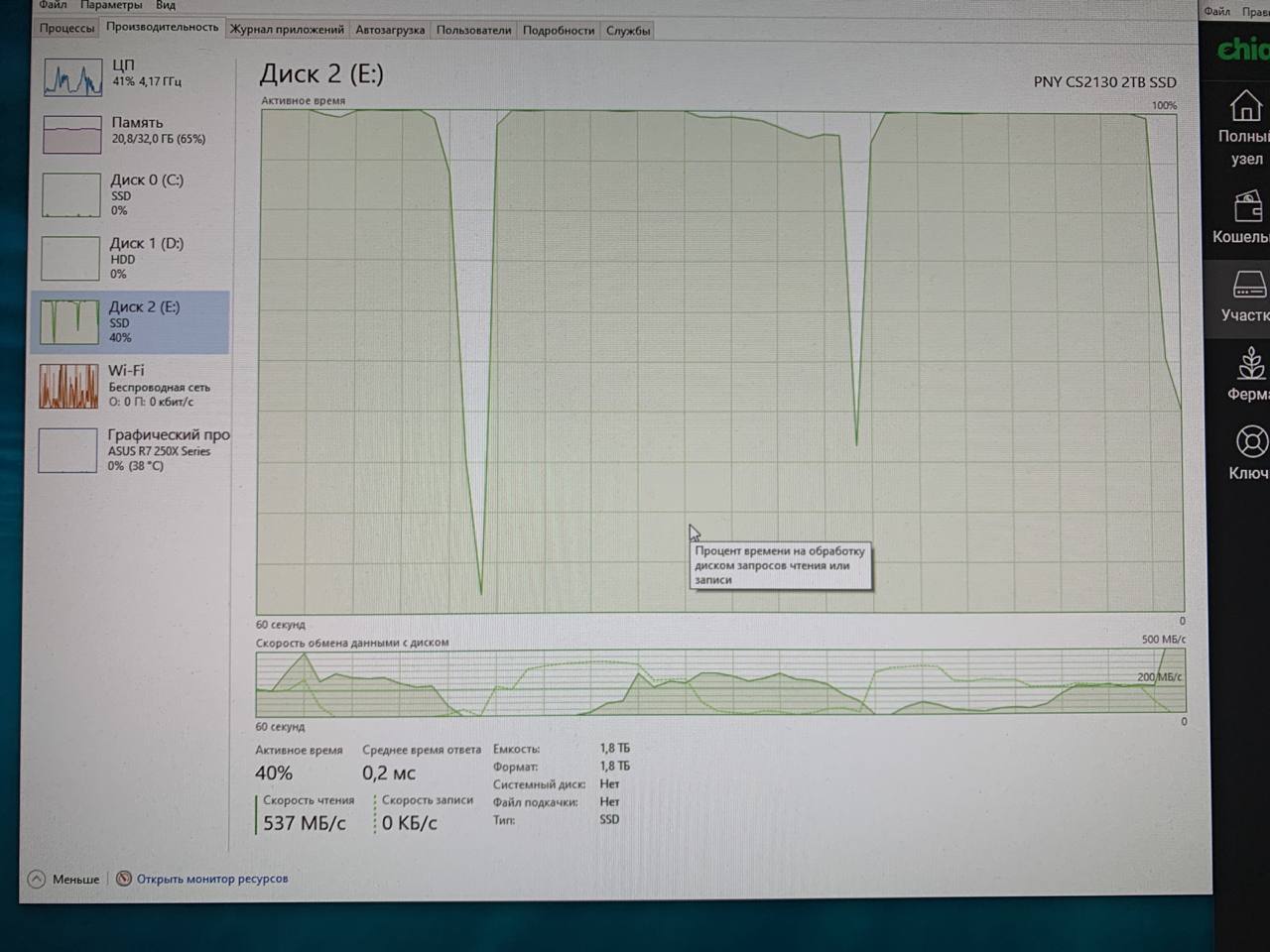Click the Активное время graph area
The image size is (1270, 952).
719,361
